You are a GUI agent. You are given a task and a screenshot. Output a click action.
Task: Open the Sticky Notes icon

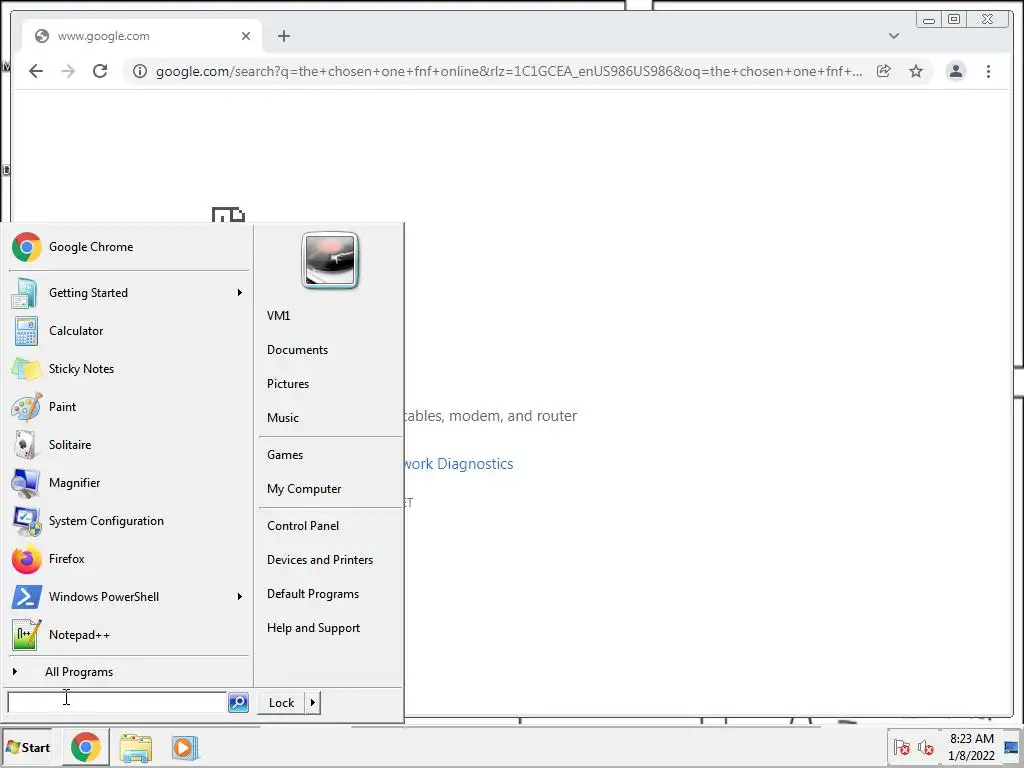[25, 369]
